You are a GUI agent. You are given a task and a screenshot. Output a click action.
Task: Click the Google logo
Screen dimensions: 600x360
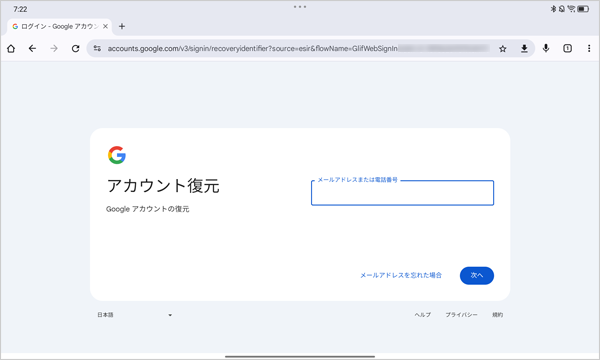(117, 155)
